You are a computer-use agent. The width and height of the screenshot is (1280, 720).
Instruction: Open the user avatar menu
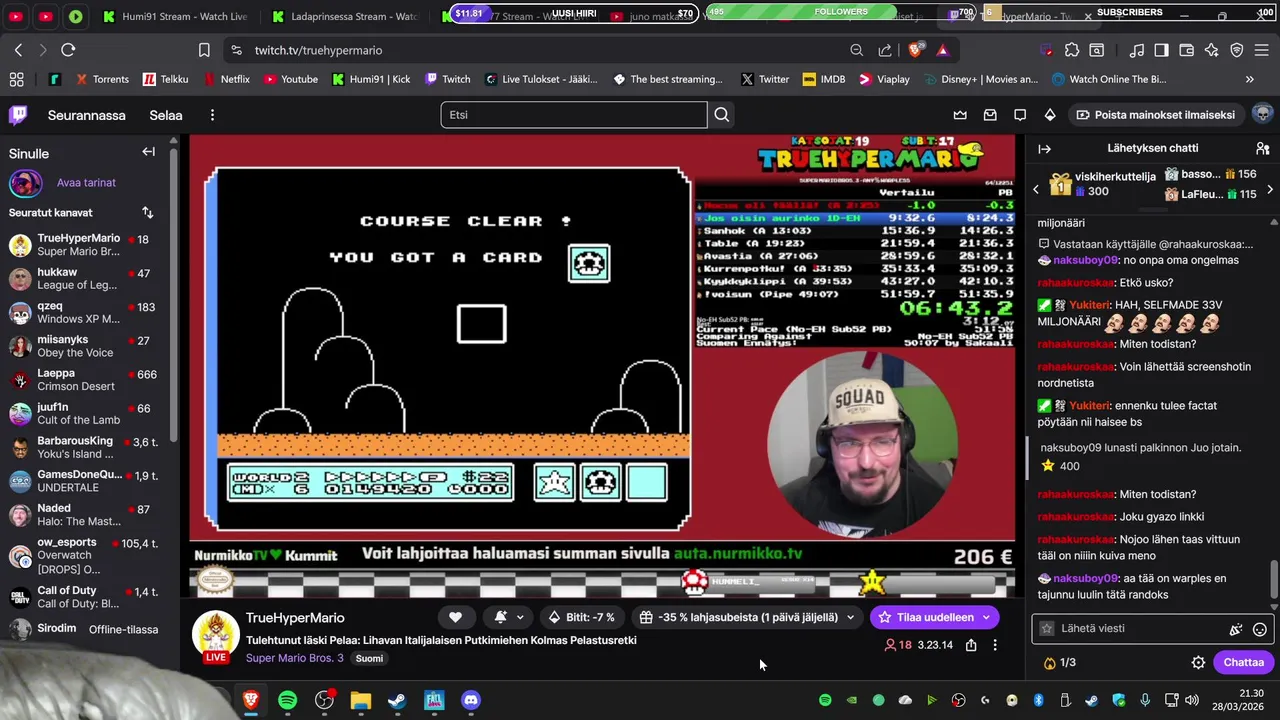(1262, 114)
